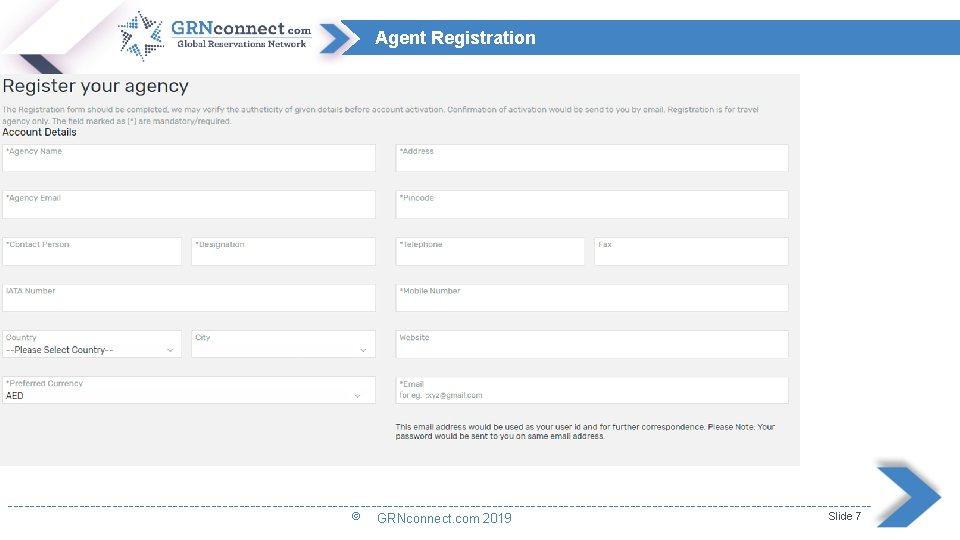The width and height of the screenshot is (960, 540).
Task: Click the GRNconnect.com 2019 footer text
Action: pos(444,518)
